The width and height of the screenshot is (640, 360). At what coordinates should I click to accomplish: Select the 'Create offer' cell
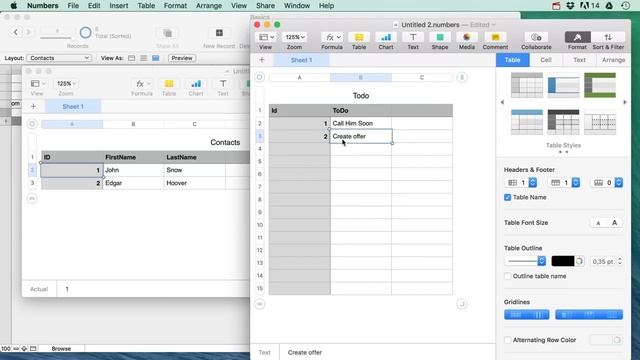(x=361, y=136)
